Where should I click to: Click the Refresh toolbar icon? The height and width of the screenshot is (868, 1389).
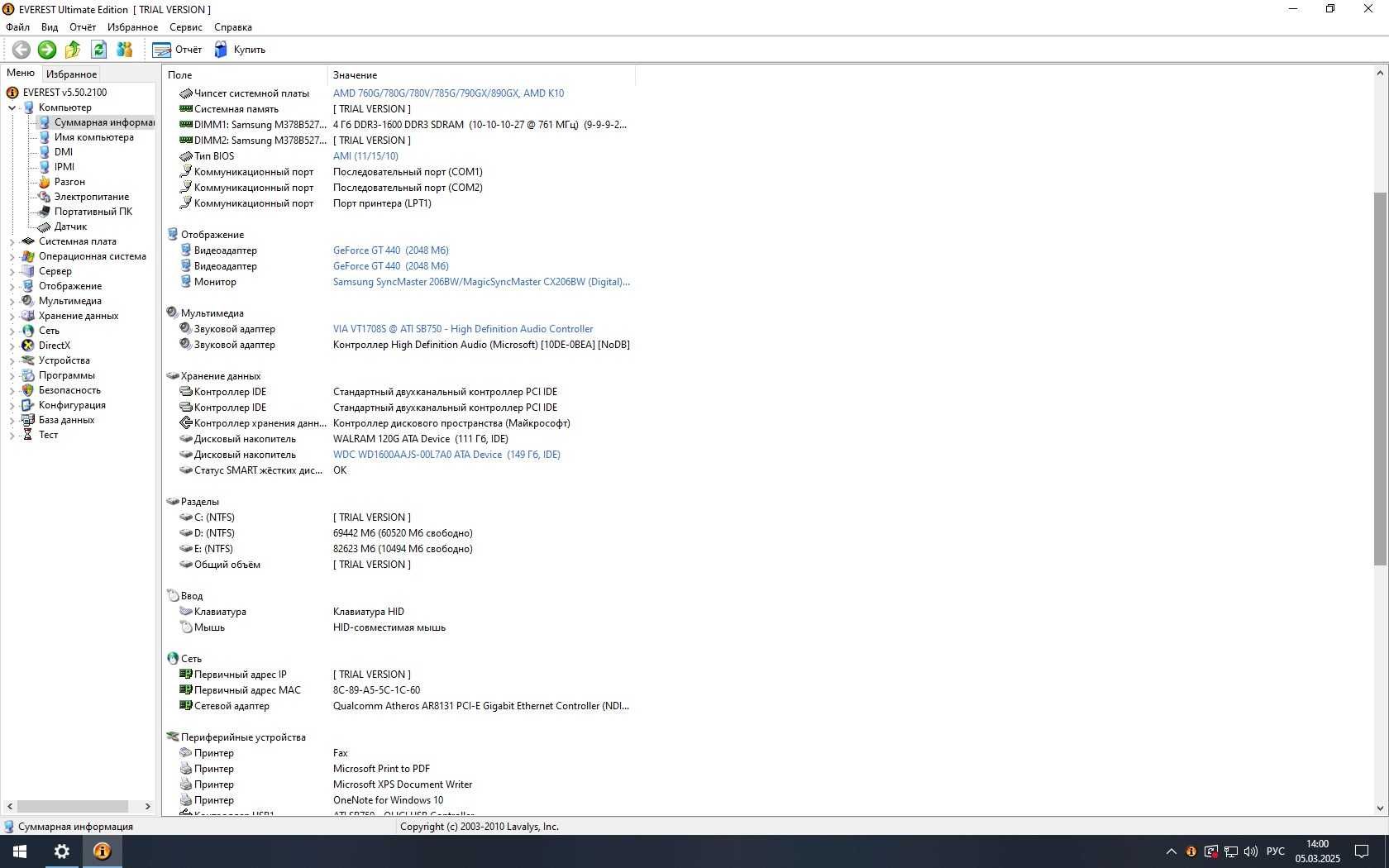coord(98,50)
